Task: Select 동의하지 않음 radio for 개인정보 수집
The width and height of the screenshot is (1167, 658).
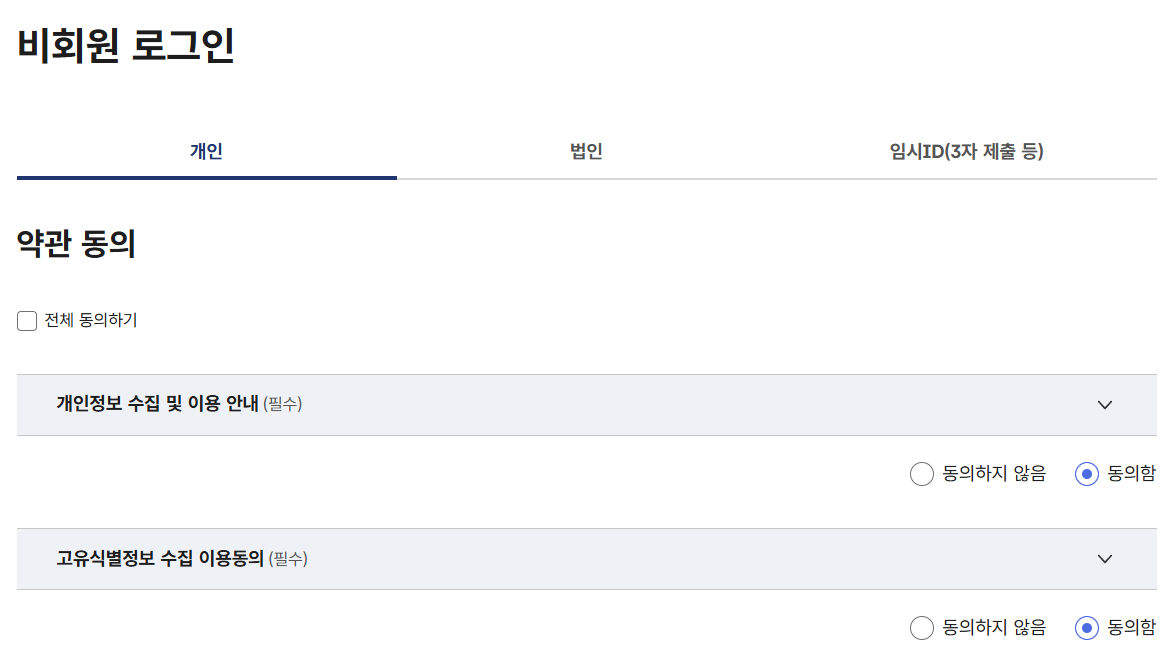Action: (x=921, y=473)
